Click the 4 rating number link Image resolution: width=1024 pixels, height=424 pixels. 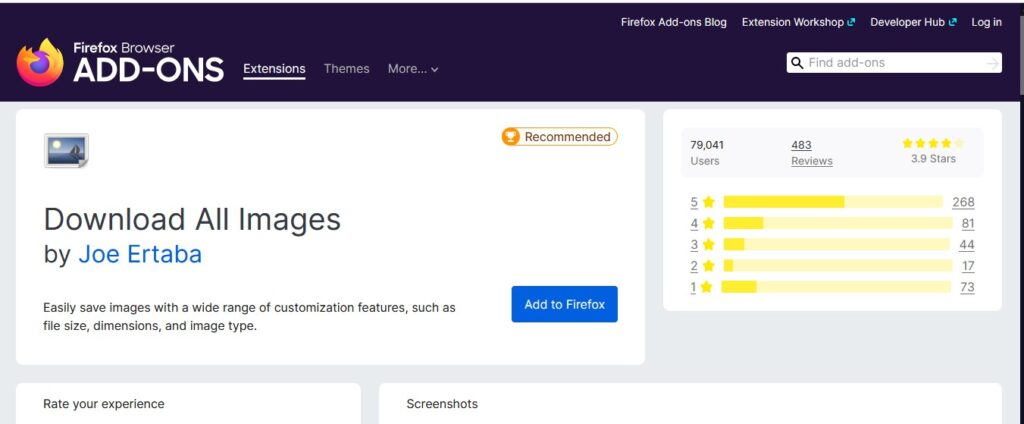[694, 223]
